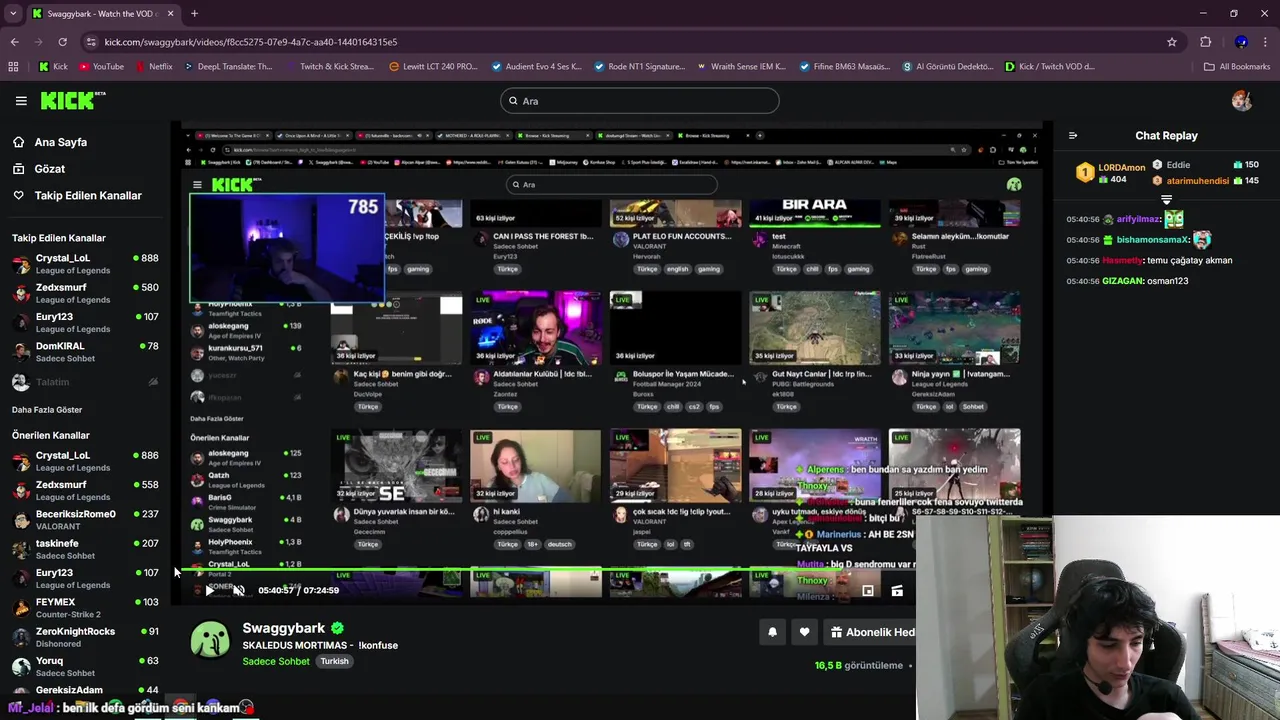The image size is (1280, 720).
Task: Open recommended channel GereksizAdam
Action: click(x=85, y=691)
